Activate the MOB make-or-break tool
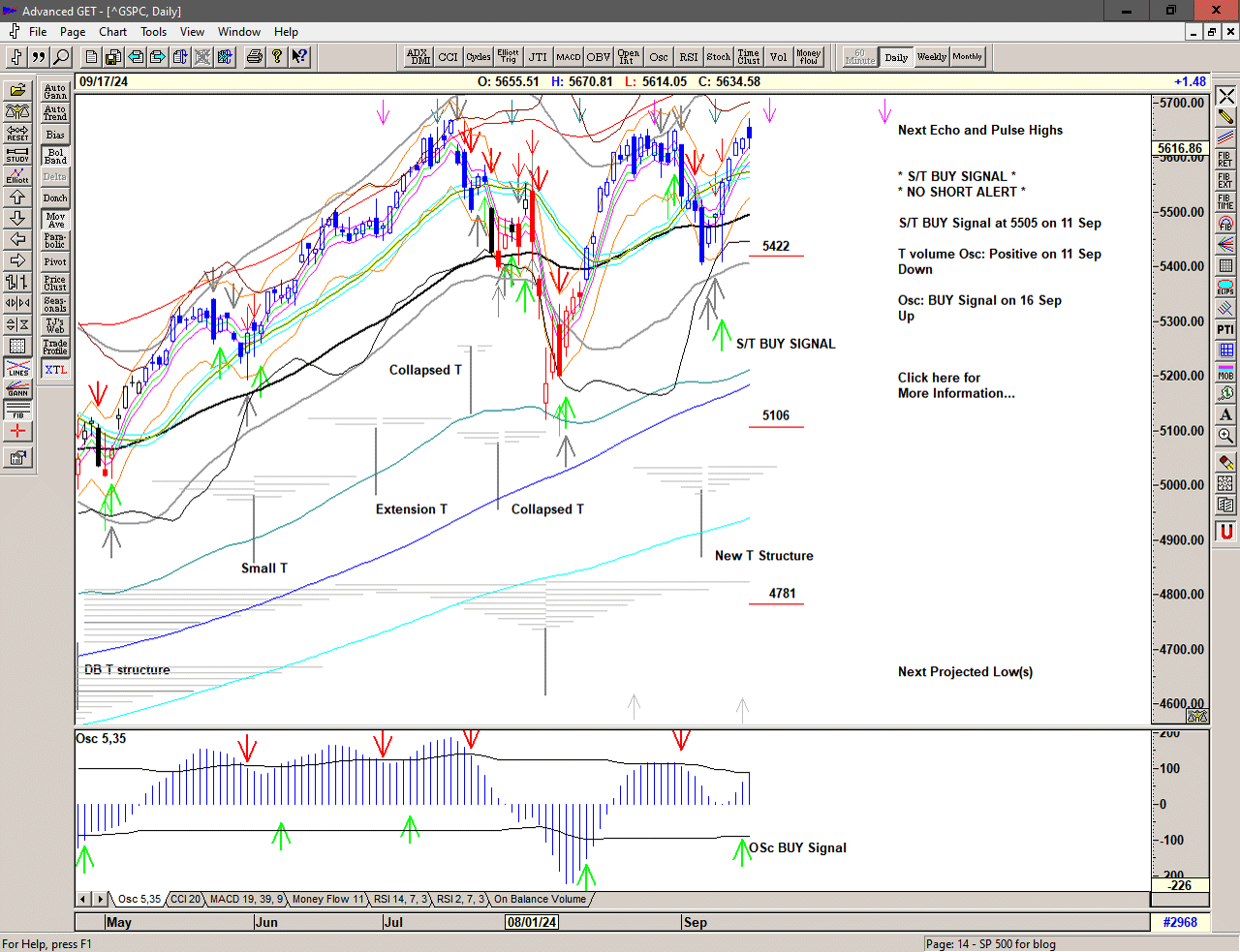This screenshot has height=952, width=1240. [1225, 372]
